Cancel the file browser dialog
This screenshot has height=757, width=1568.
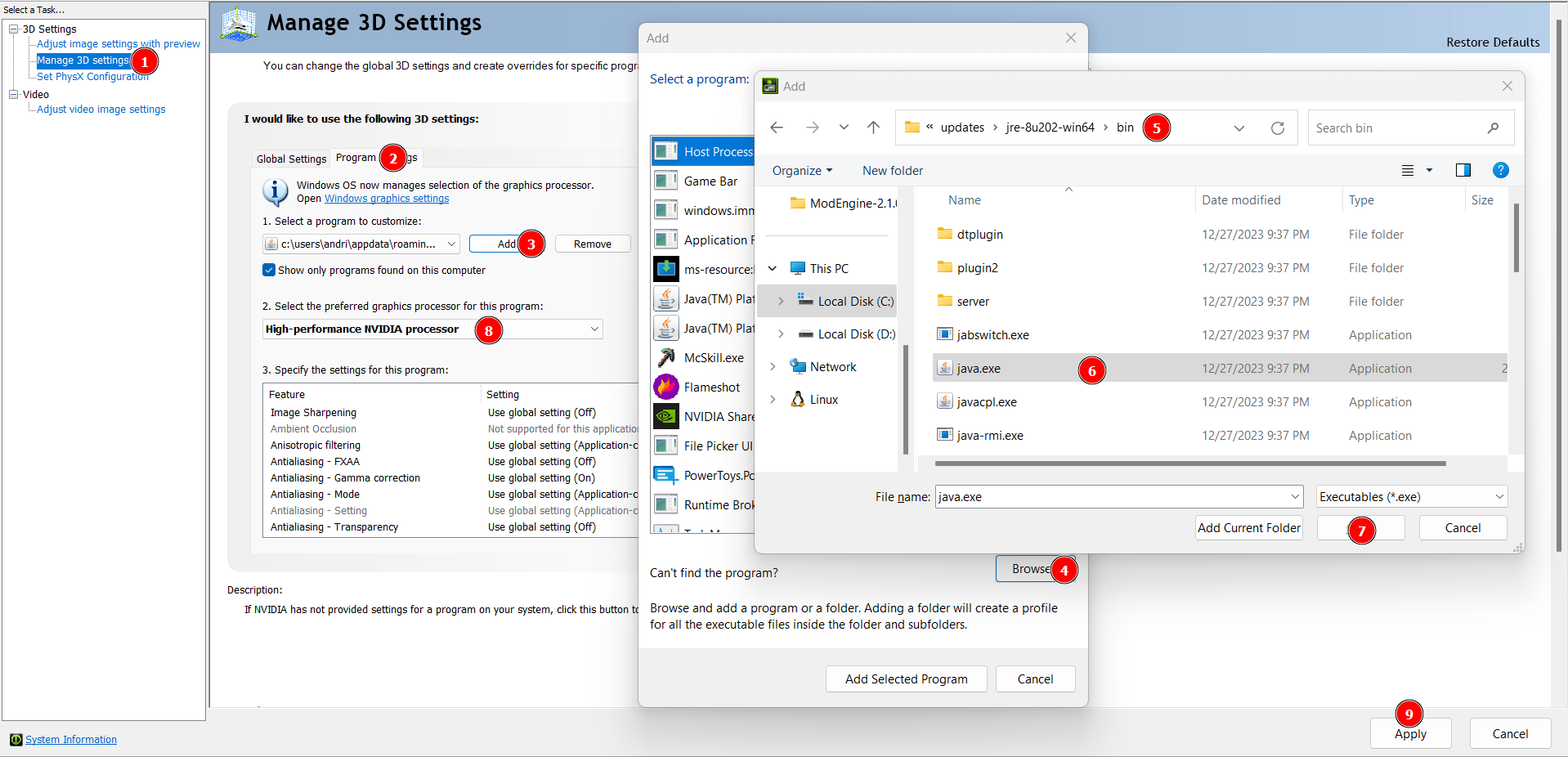1463,528
